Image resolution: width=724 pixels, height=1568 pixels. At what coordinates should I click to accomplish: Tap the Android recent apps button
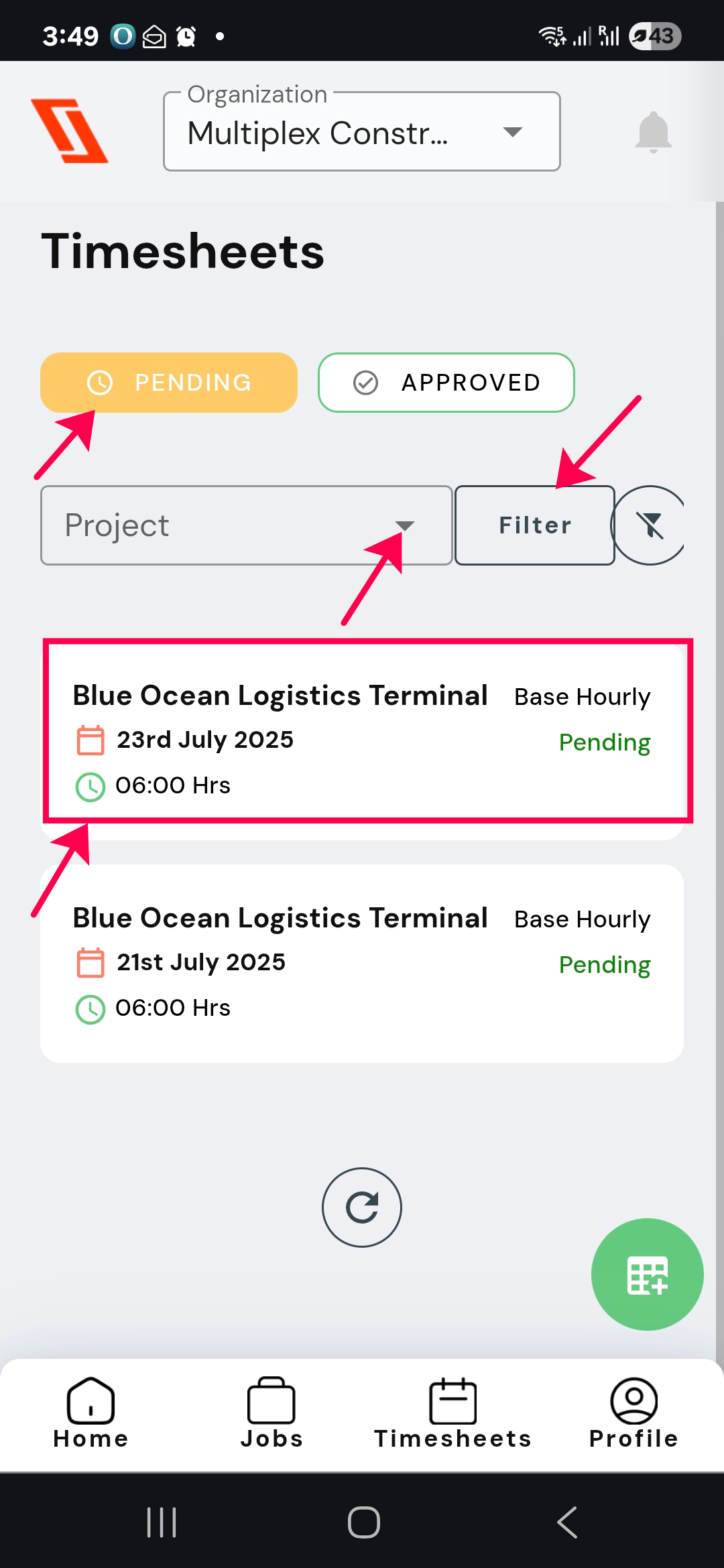(162, 1522)
